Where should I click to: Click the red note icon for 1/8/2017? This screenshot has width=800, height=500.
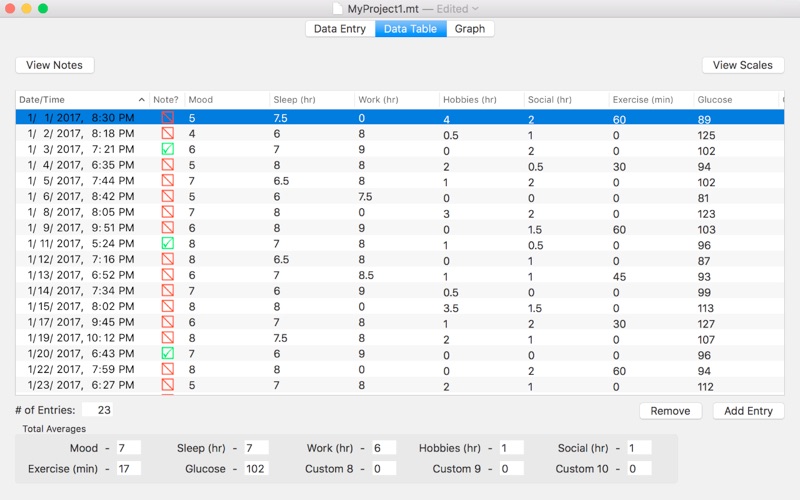point(167,212)
